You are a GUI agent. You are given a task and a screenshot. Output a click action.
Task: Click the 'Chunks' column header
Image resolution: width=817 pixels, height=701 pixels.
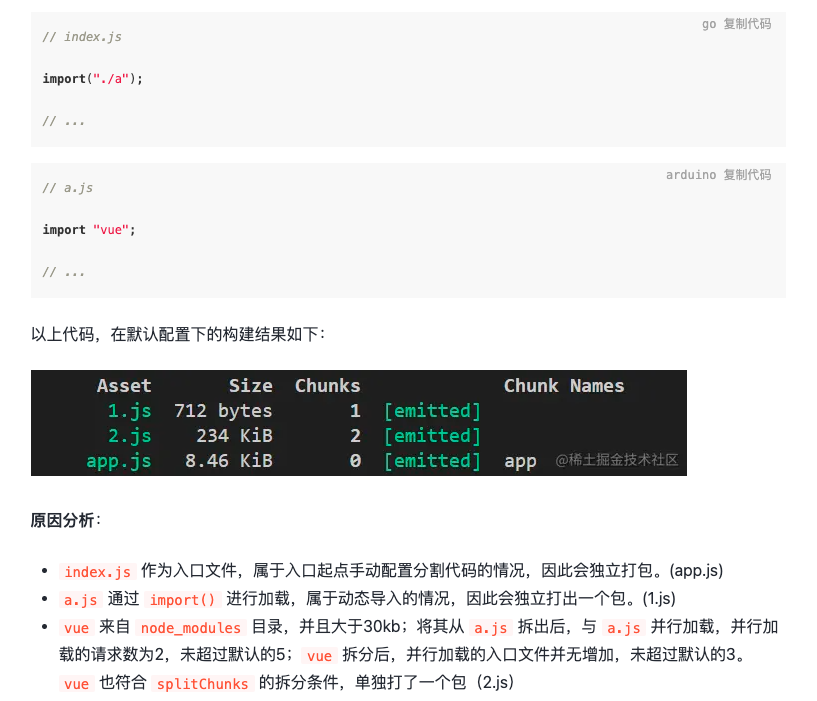(328, 386)
